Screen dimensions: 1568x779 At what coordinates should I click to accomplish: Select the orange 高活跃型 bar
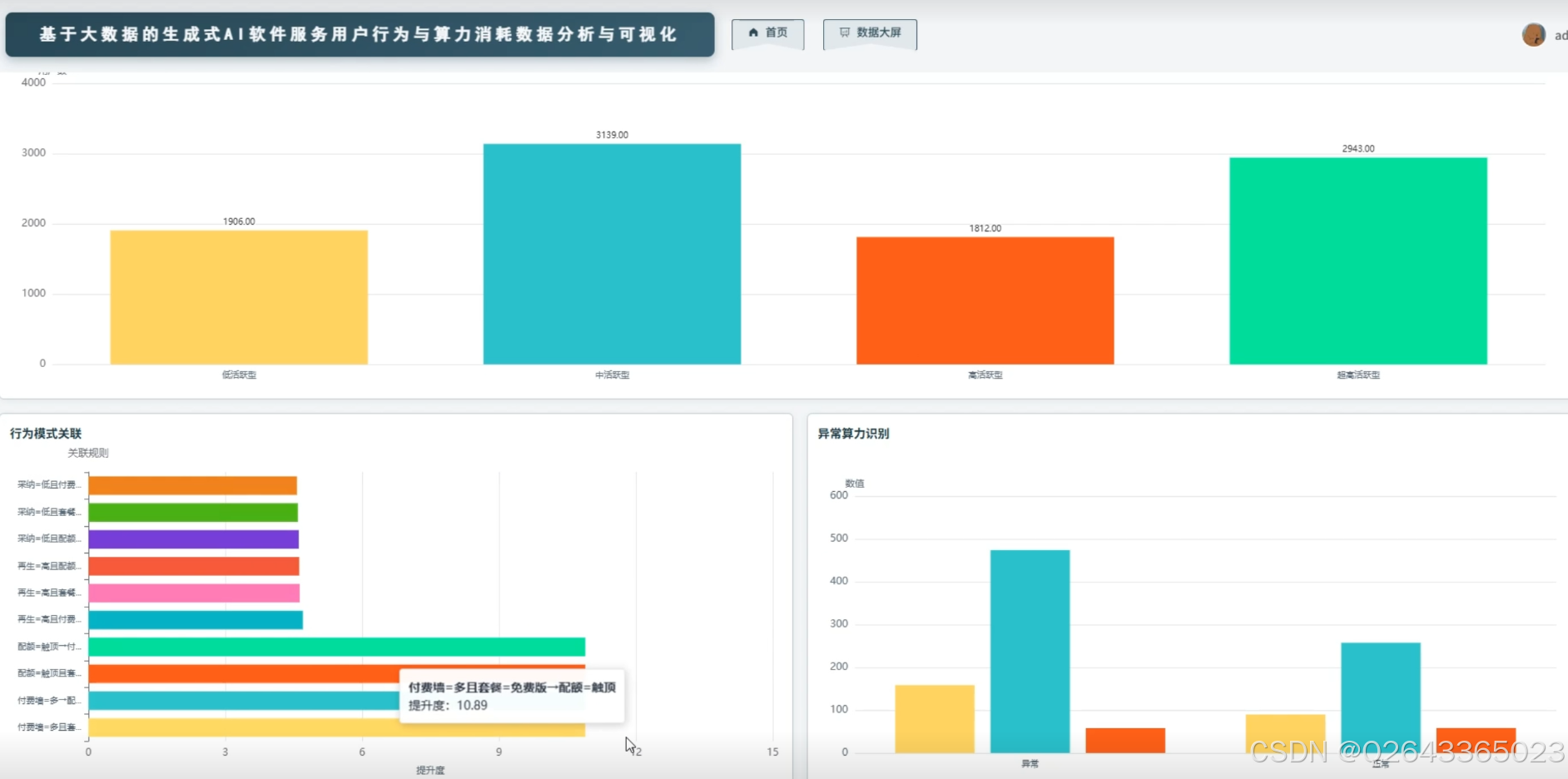pyautogui.click(x=985, y=300)
